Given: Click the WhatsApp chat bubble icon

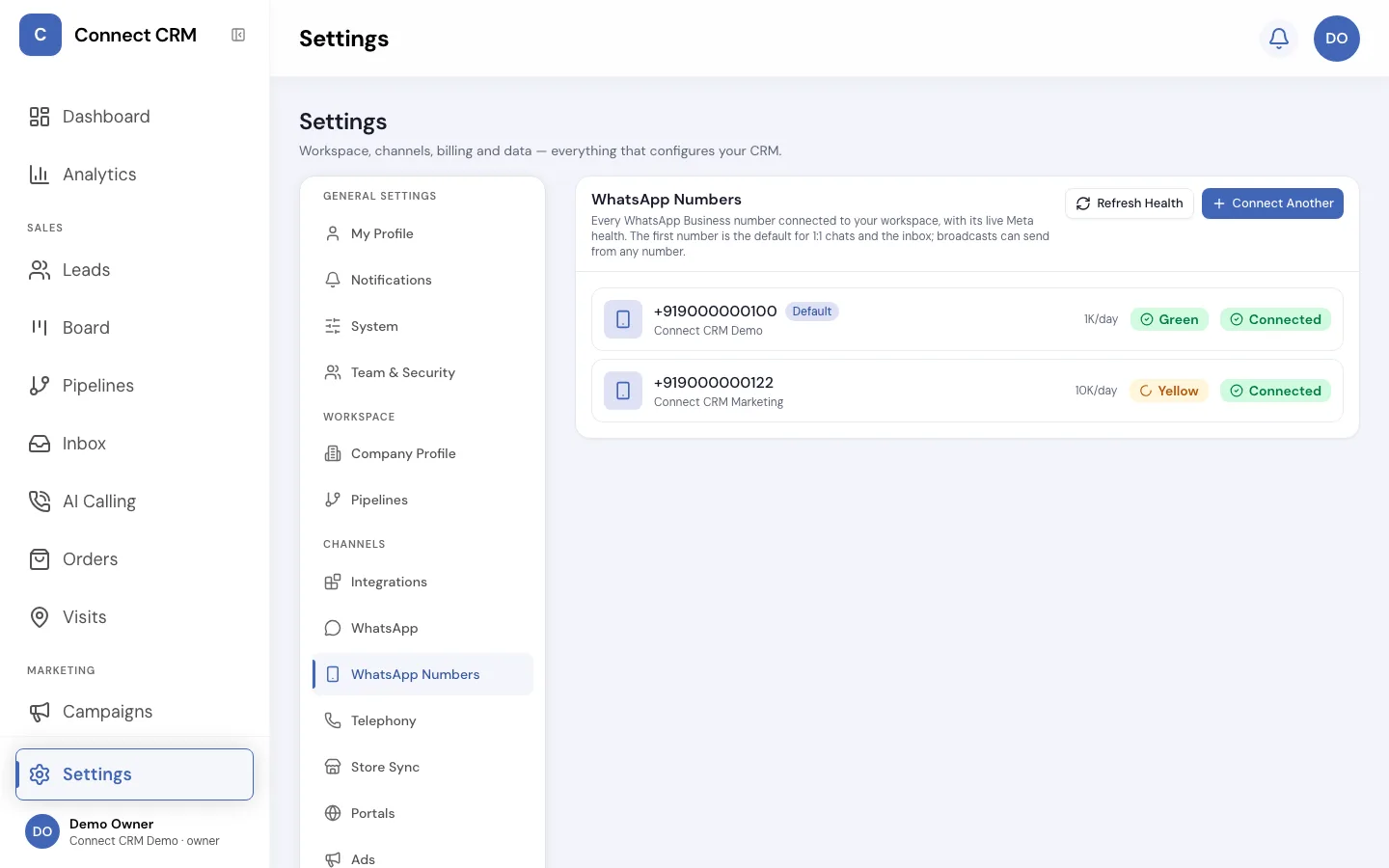Looking at the screenshot, I should click(333, 628).
